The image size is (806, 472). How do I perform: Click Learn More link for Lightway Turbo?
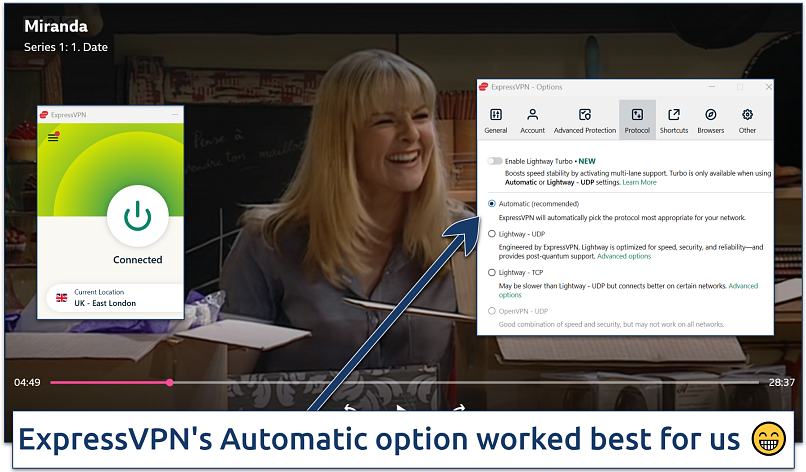[640, 183]
